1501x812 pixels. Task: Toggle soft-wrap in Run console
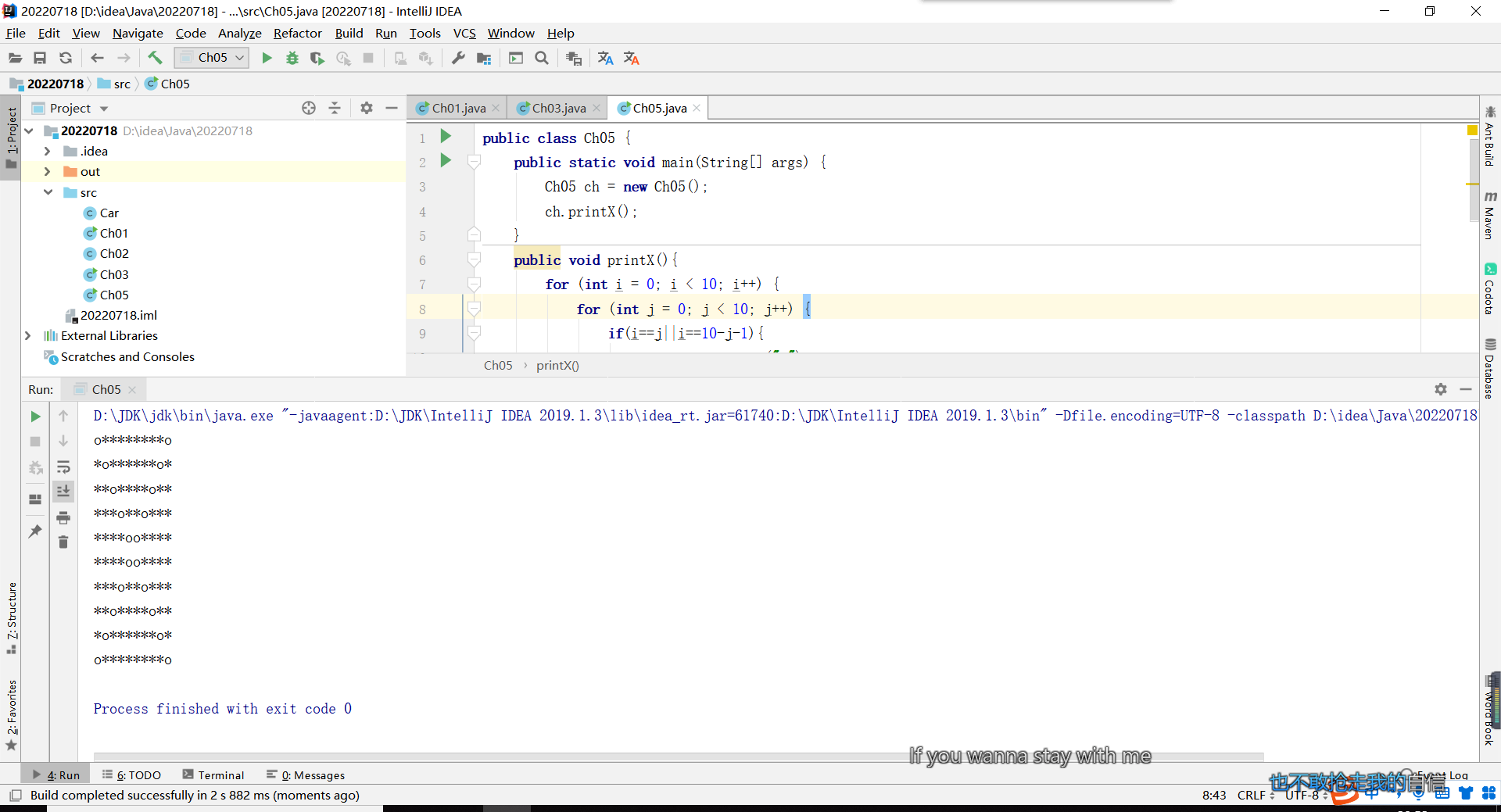[x=63, y=467]
